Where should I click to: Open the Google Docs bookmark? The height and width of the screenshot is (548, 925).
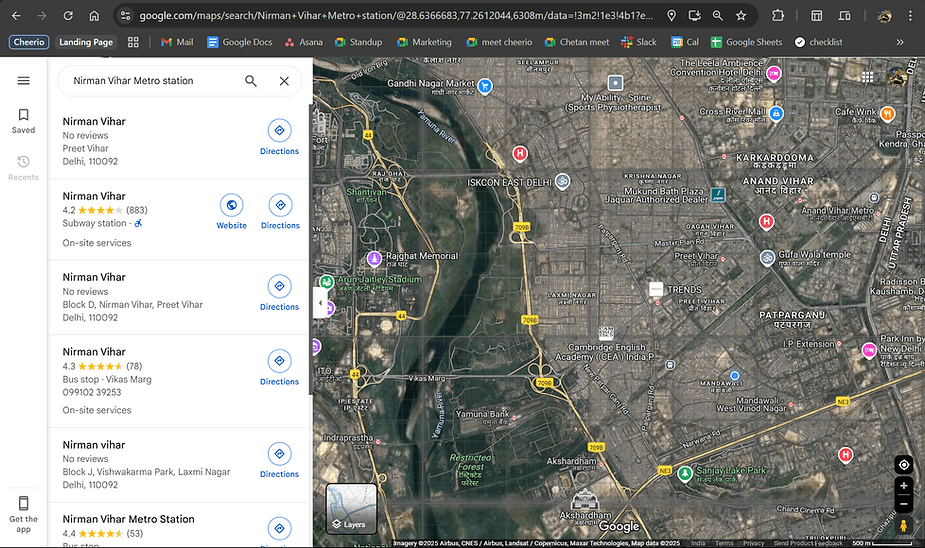240,42
